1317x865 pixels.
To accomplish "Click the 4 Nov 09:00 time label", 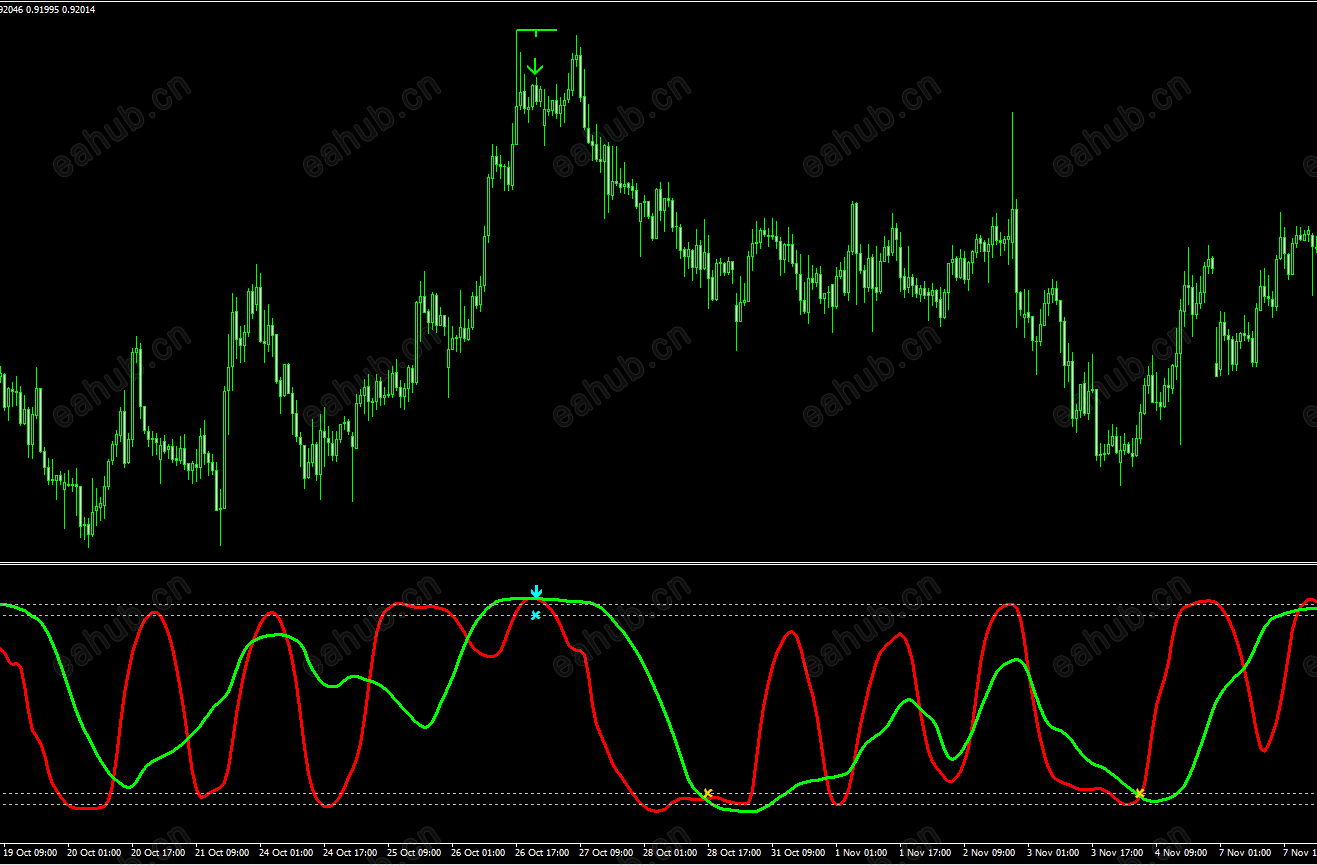I will tap(1181, 853).
